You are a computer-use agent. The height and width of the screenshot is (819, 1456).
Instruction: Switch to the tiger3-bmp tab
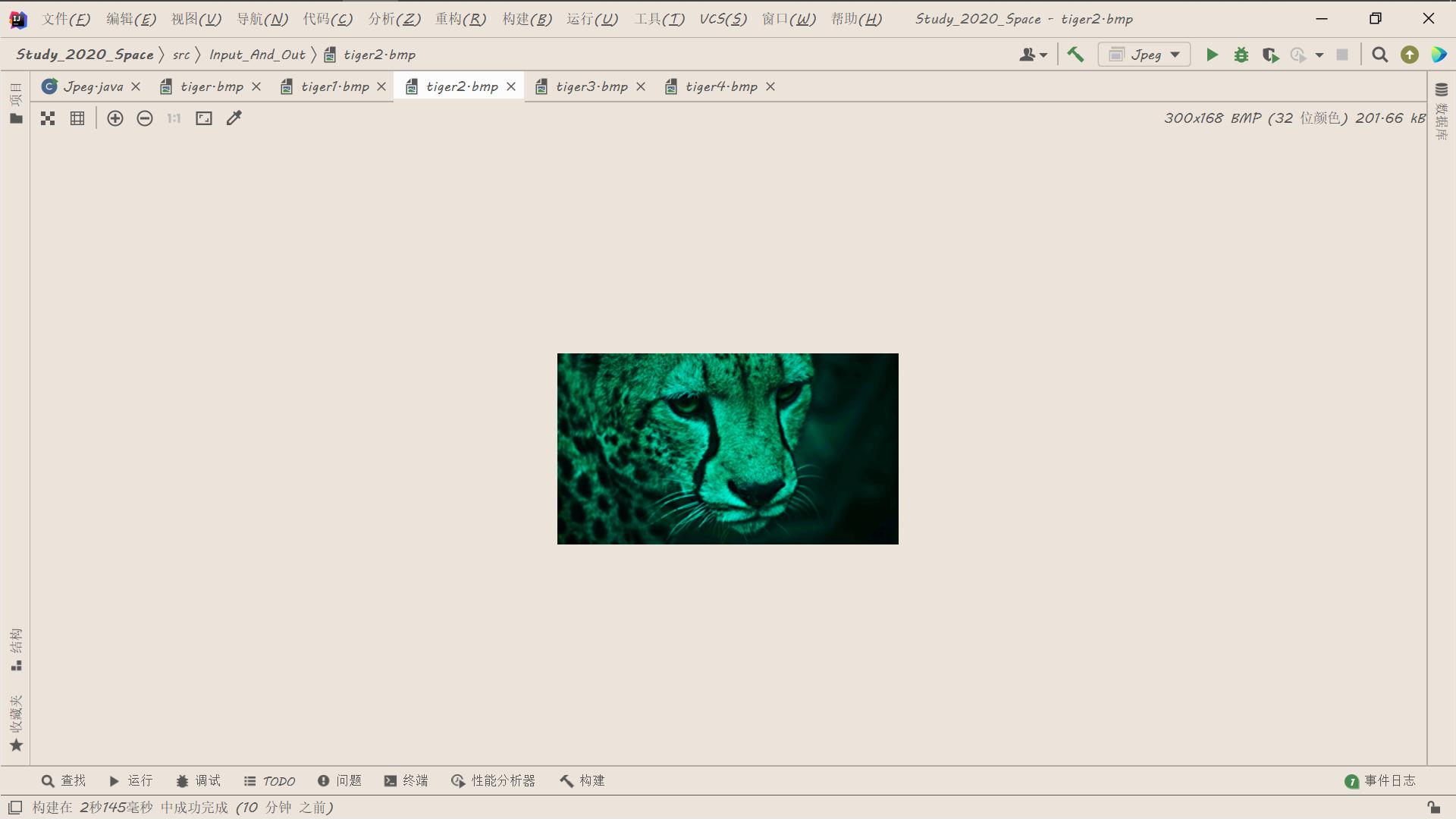(591, 86)
